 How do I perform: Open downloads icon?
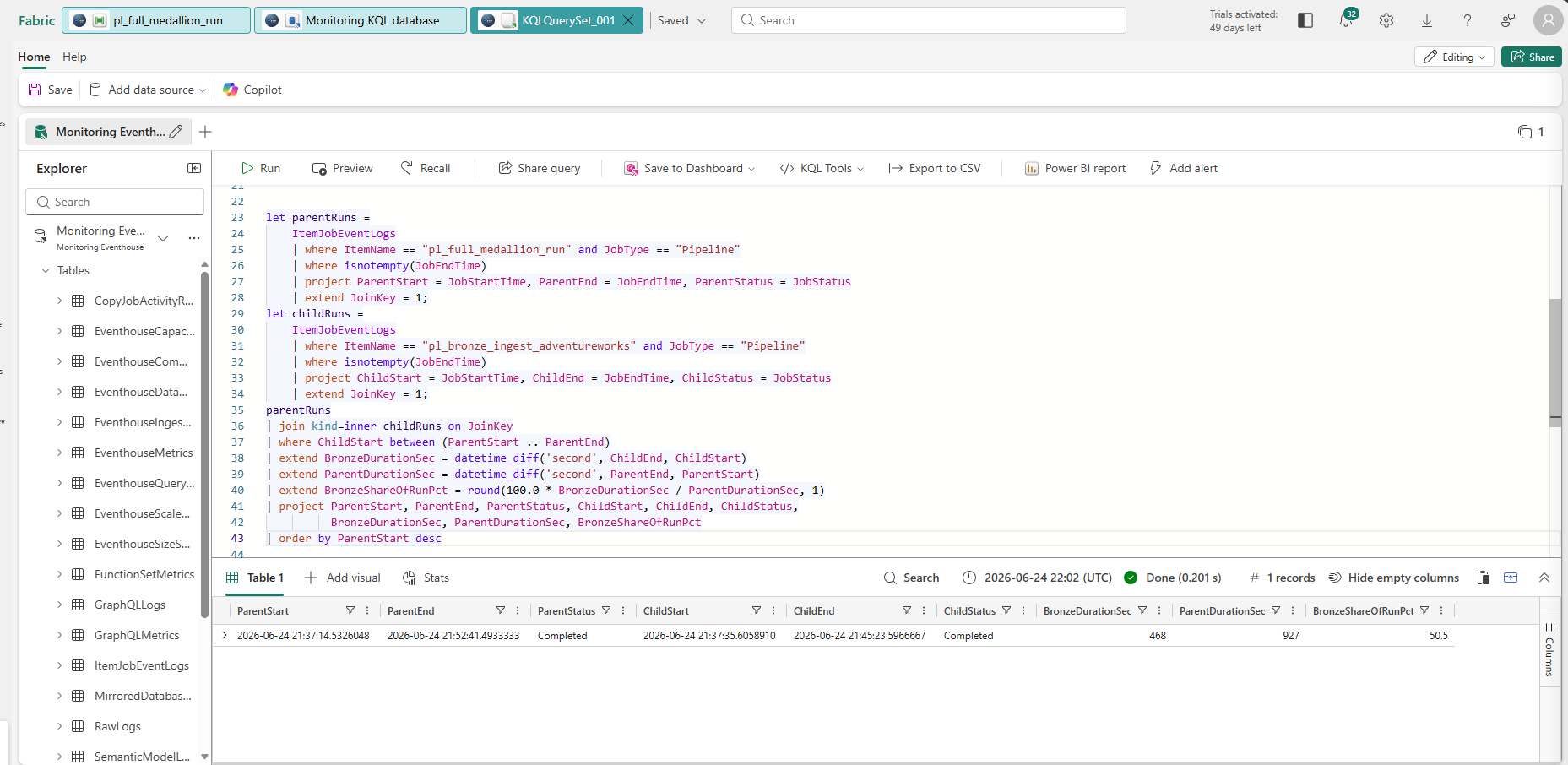[x=1427, y=20]
